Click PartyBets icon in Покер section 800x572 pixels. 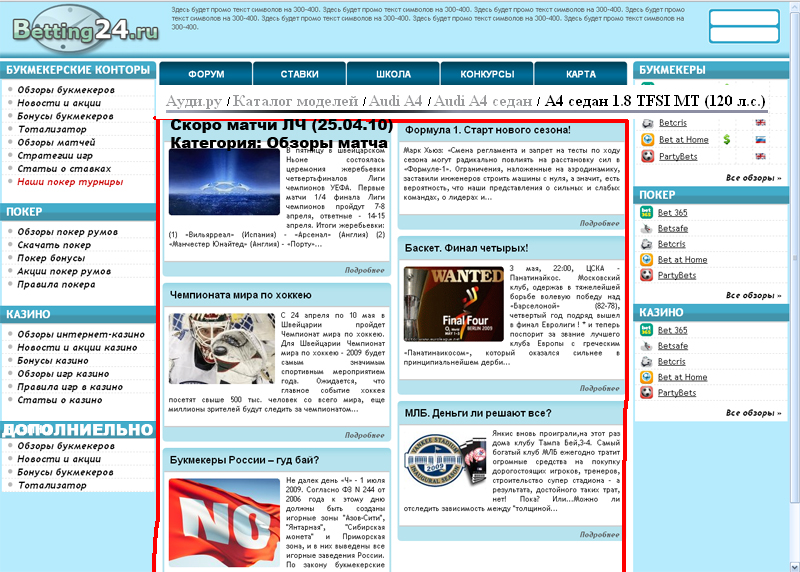(x=646, y=276)
